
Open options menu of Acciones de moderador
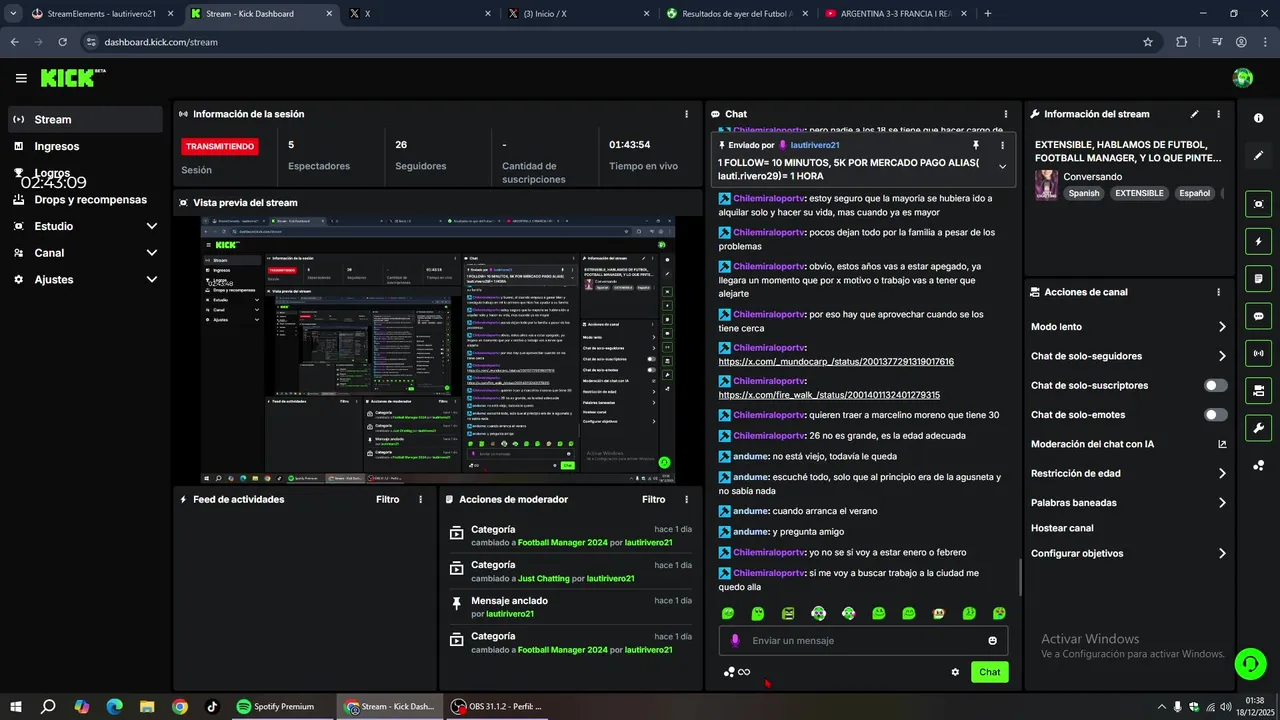686,499
